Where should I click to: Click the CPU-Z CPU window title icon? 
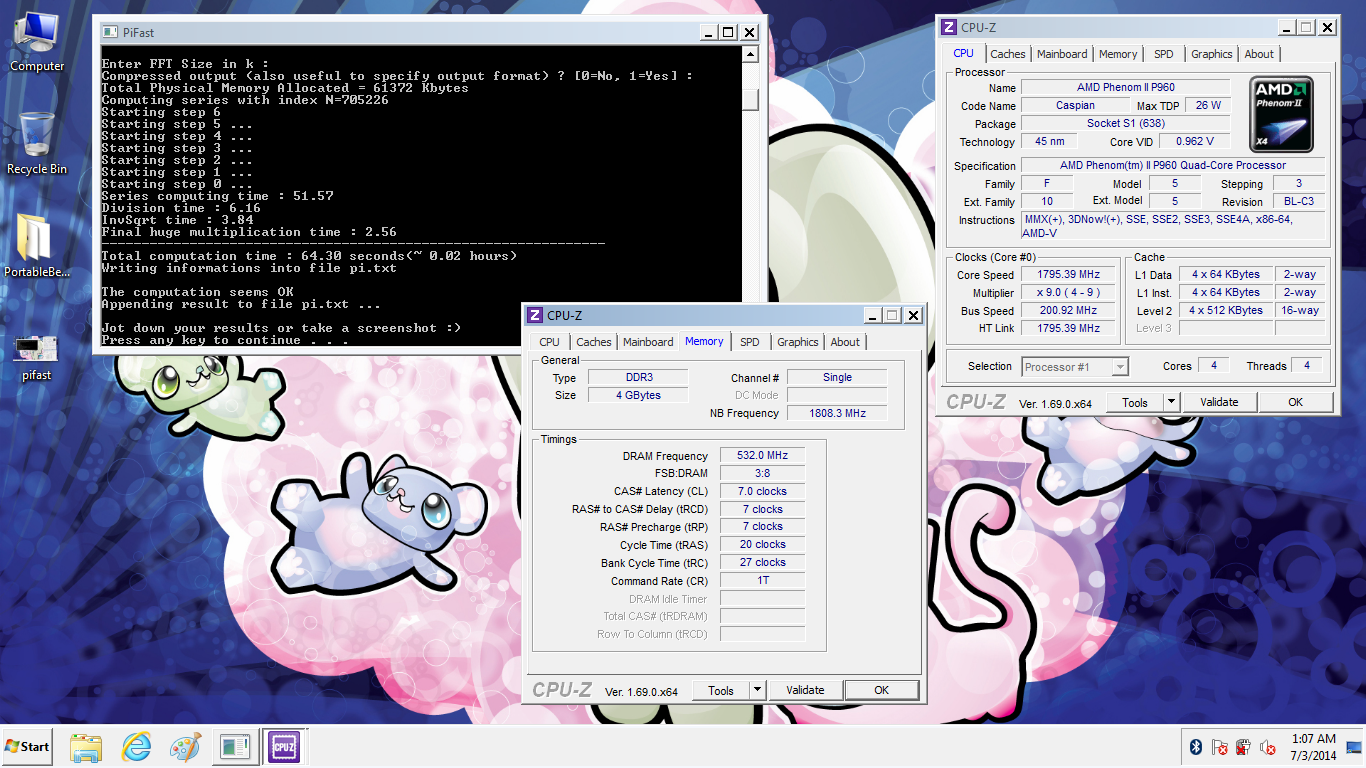click(x=949, y=27)
